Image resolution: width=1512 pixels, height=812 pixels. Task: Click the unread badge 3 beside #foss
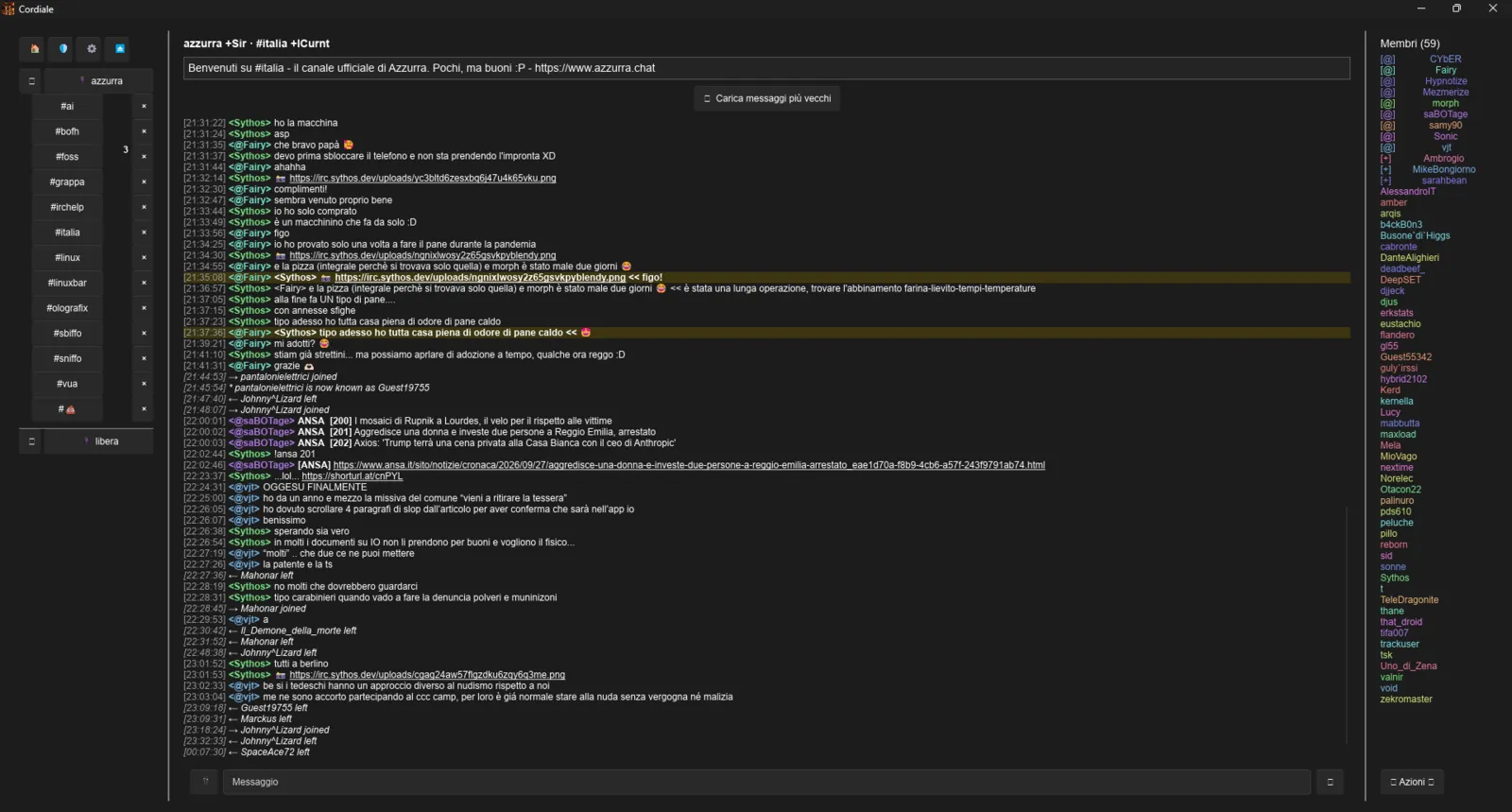[x=126, y=149]
